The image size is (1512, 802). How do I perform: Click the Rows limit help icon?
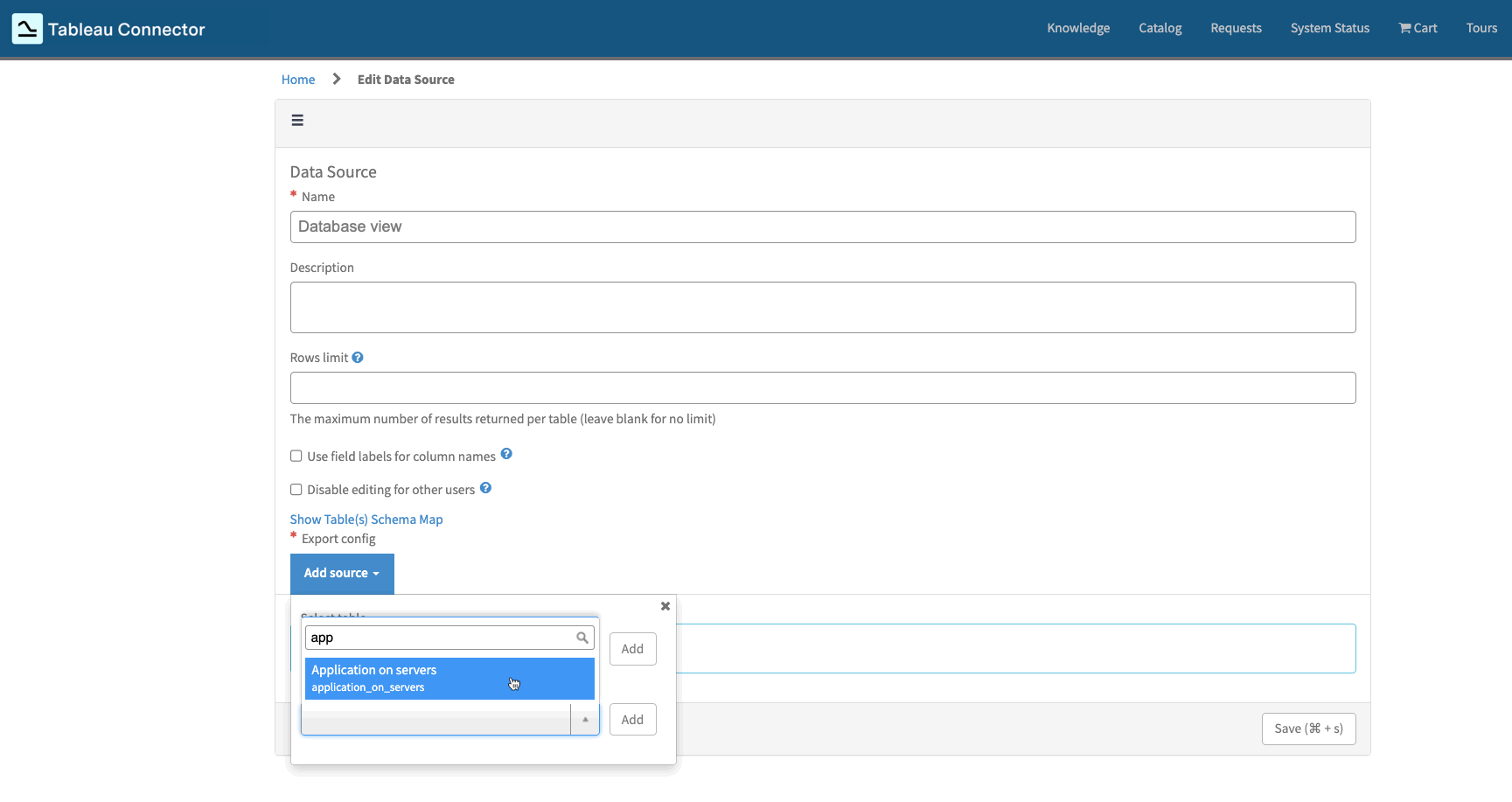coord(357,356)
